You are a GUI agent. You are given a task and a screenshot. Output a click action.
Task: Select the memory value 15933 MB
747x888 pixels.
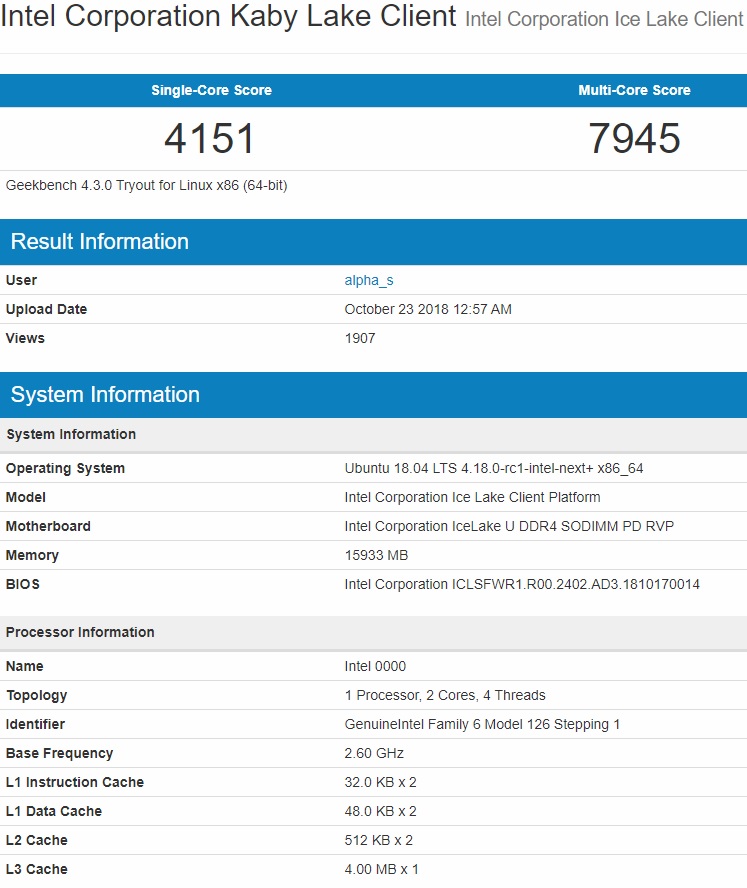click(x=376, y=555)
